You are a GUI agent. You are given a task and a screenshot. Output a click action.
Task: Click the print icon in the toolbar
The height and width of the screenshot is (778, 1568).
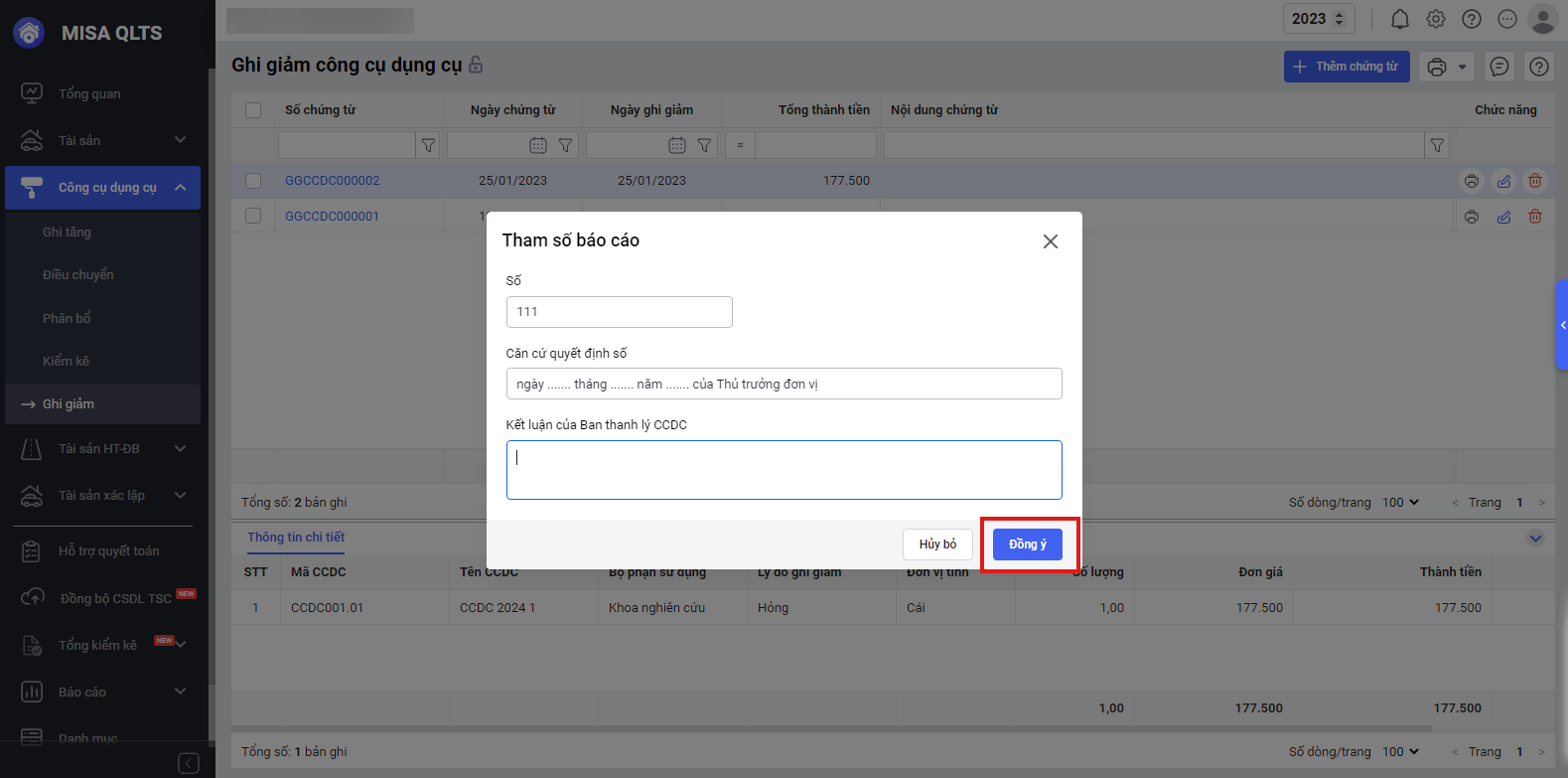point(1437,67)
